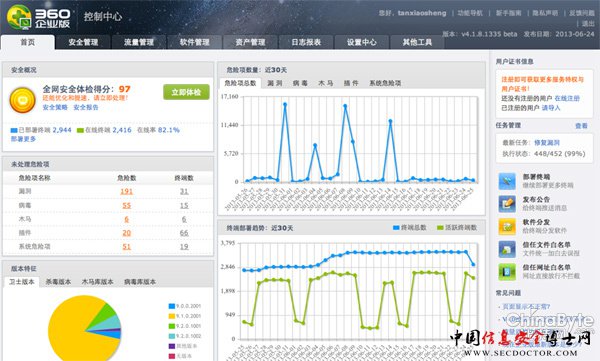Open the 安全管理 tab
Viewport: 600px width, 361px height.
pyautogui.click(x=83, y=42)
